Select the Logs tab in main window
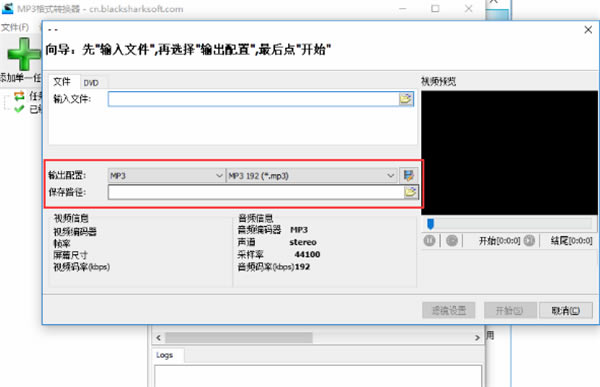The image size is (600, 387). 165,355
